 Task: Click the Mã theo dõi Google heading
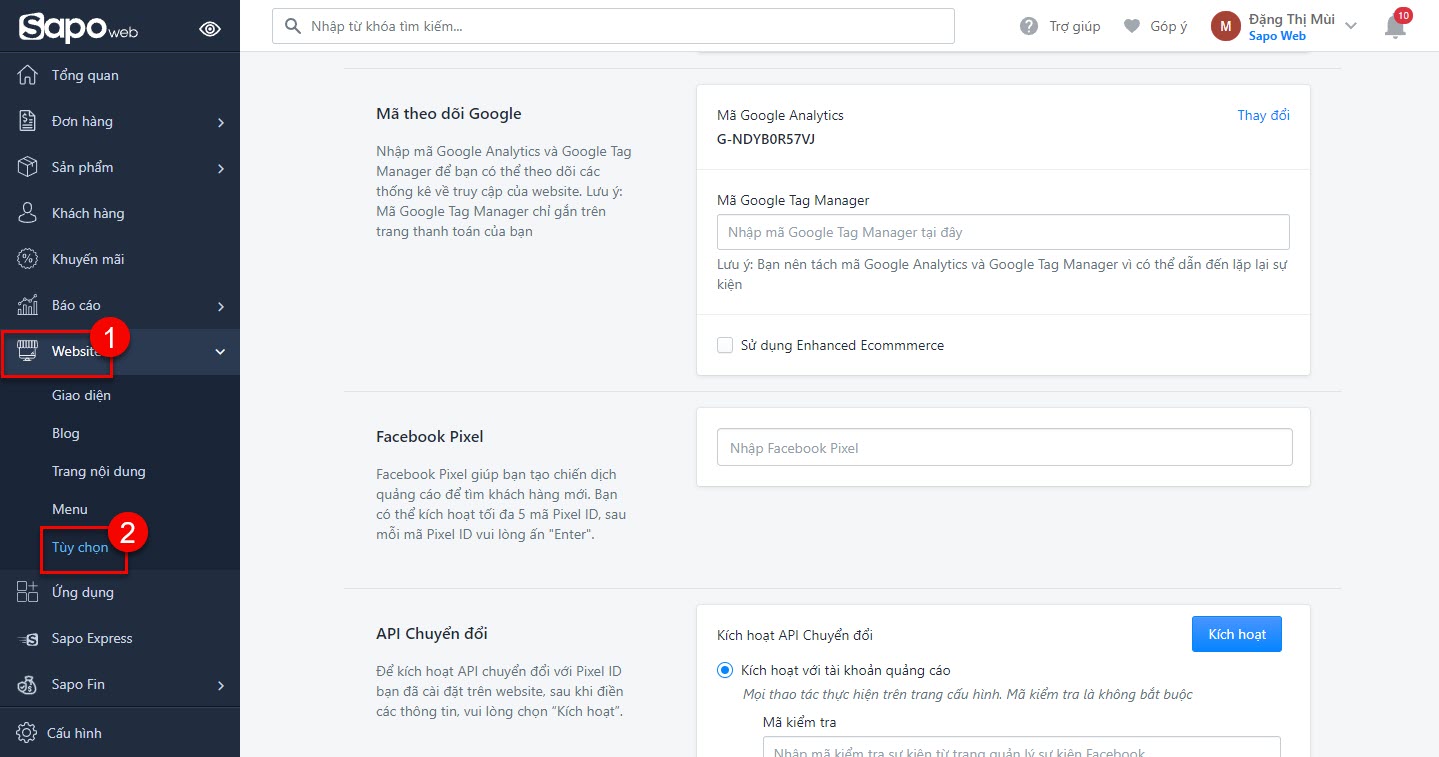[x=449, y=113]
